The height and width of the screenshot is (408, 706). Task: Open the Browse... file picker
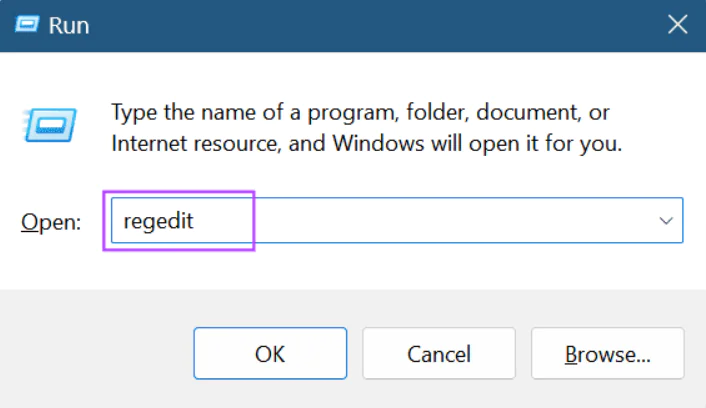click(x=607, y=354)
